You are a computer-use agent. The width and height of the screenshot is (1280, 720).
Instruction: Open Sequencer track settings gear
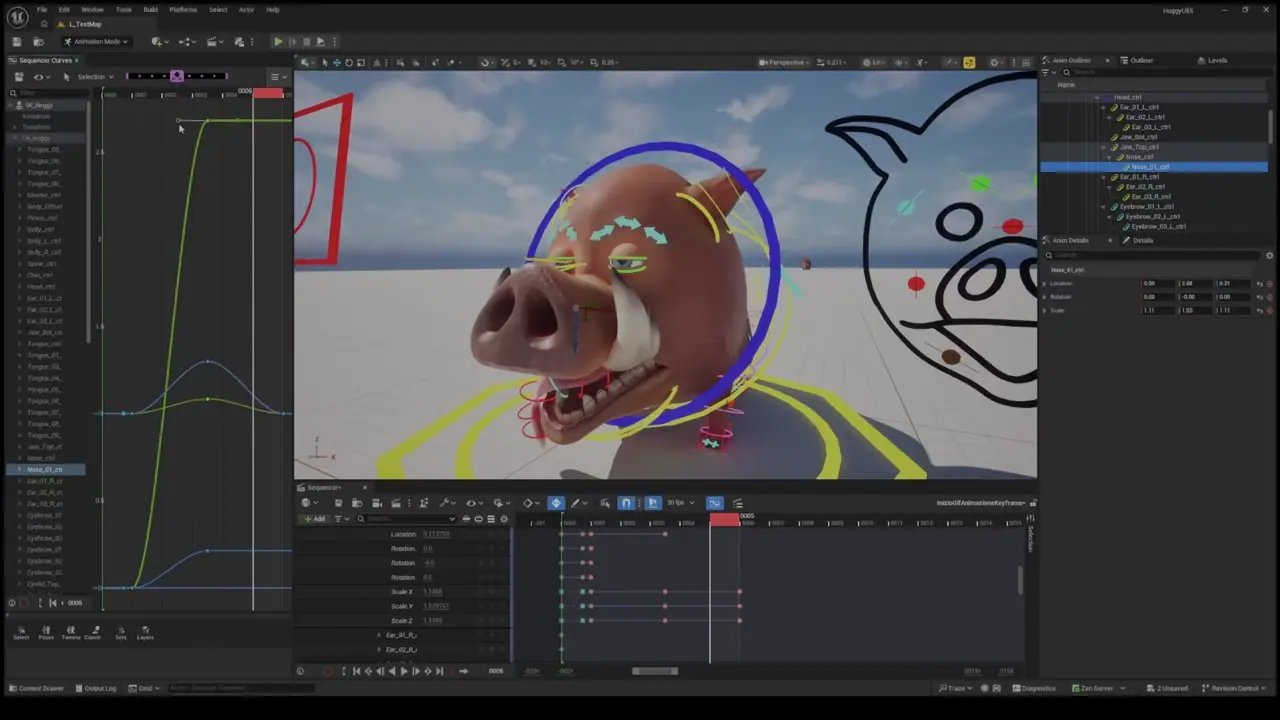(504, 519)
